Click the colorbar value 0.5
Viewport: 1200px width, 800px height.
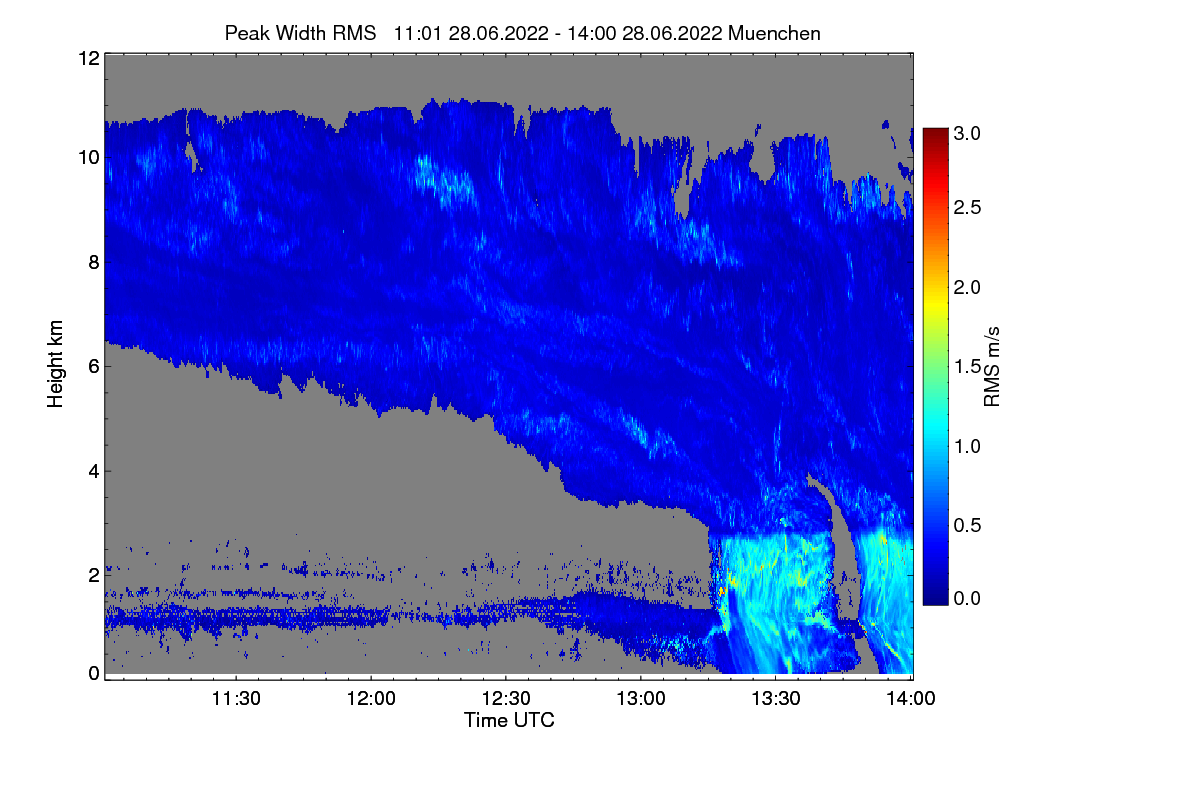pyautogui.click(x=968, y=524)
